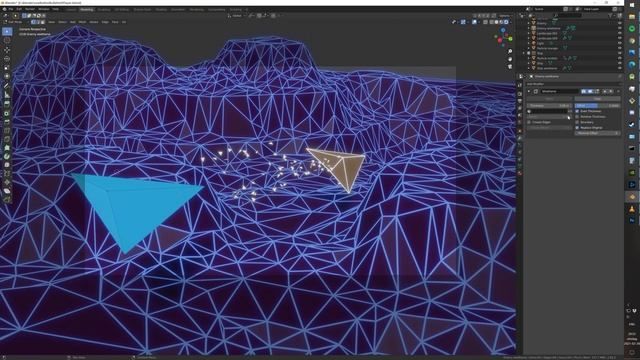Viewport: 640px width, 360px height.
Task: Open the Modifiers wrench properties tab
Action: coord(520,138)
